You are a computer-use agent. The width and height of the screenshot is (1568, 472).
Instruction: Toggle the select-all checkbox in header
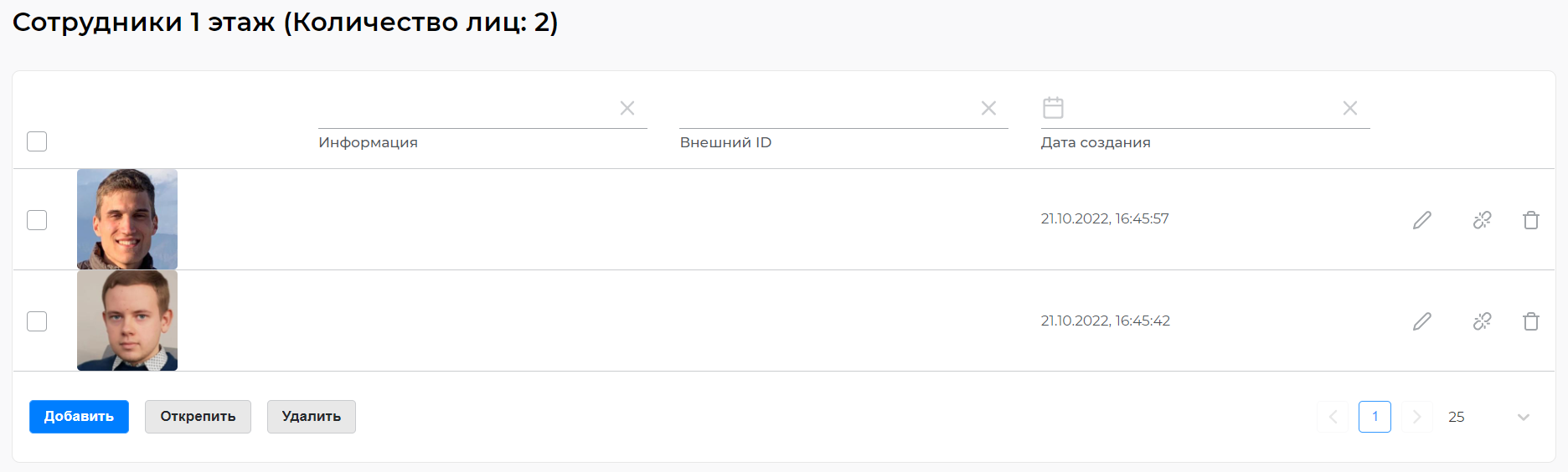[37, 141]
